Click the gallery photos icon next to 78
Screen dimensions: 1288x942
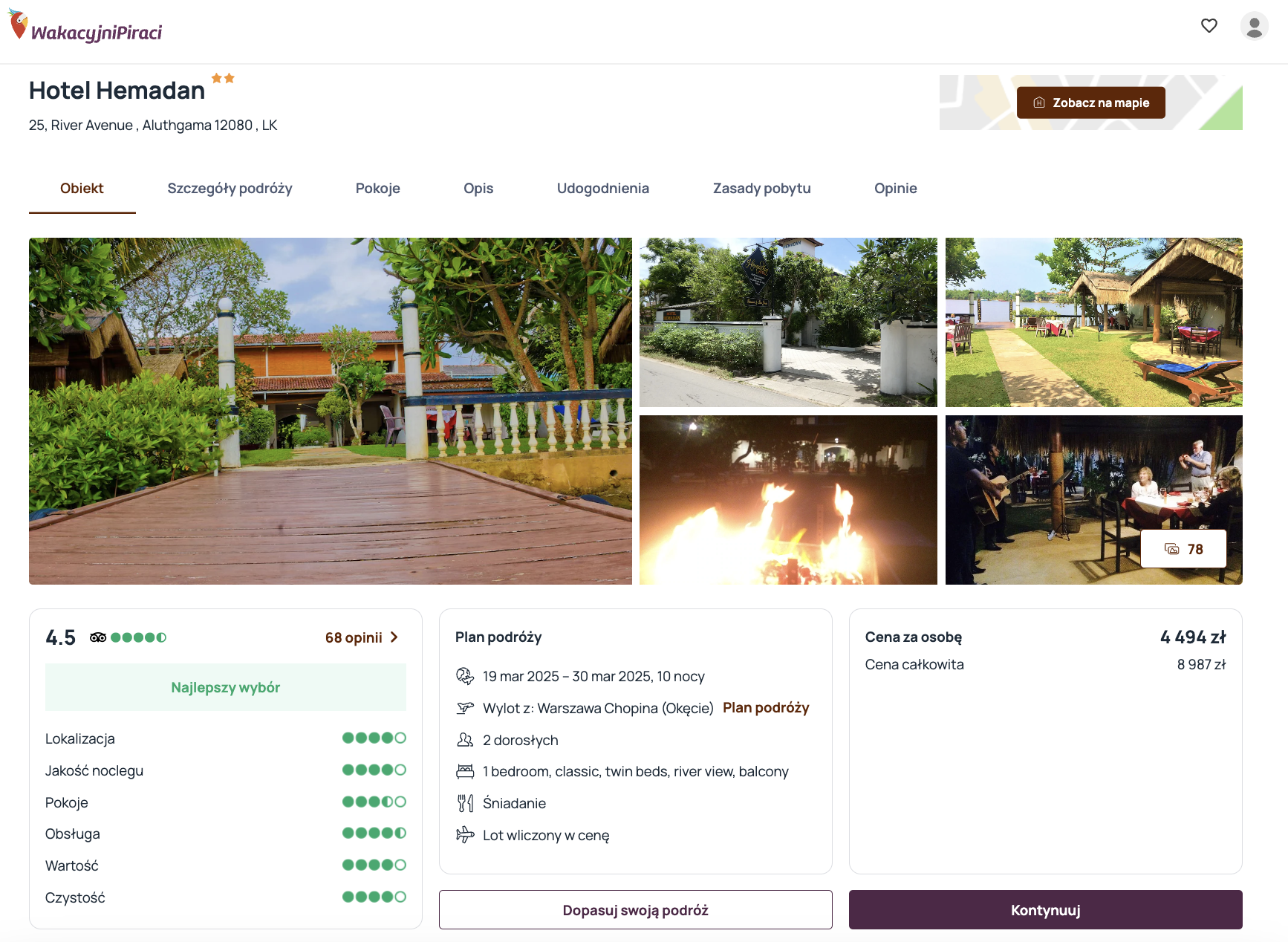click(1172, 549)
